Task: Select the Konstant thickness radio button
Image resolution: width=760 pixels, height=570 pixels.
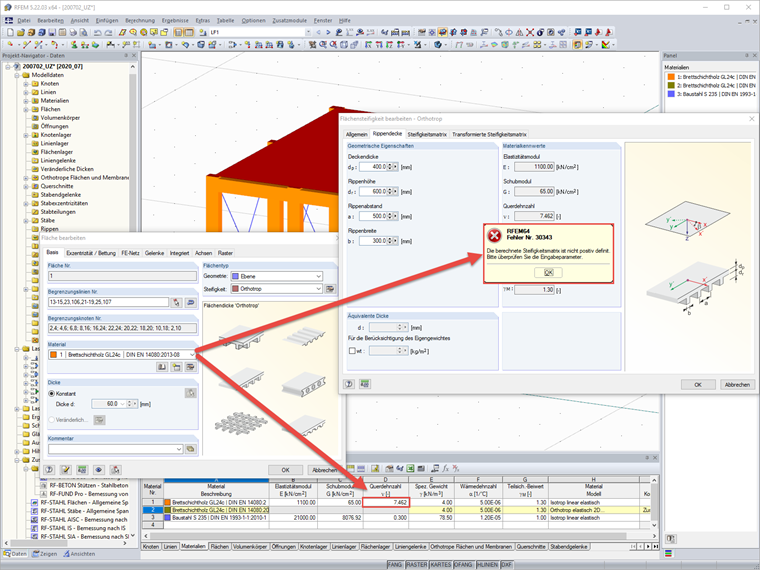Action: coord(51,394)
